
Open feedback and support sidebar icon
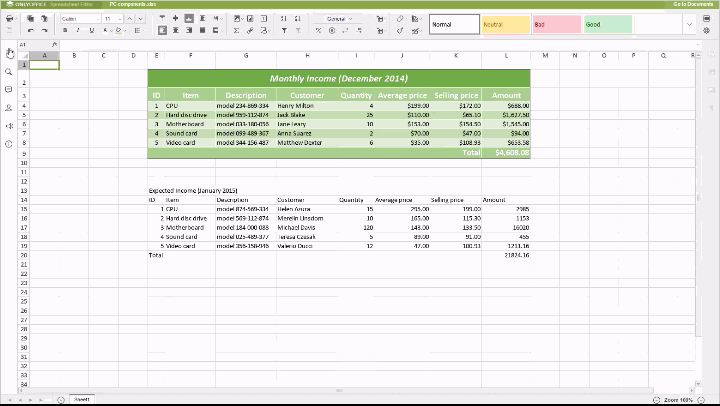[x=8, y=126]
